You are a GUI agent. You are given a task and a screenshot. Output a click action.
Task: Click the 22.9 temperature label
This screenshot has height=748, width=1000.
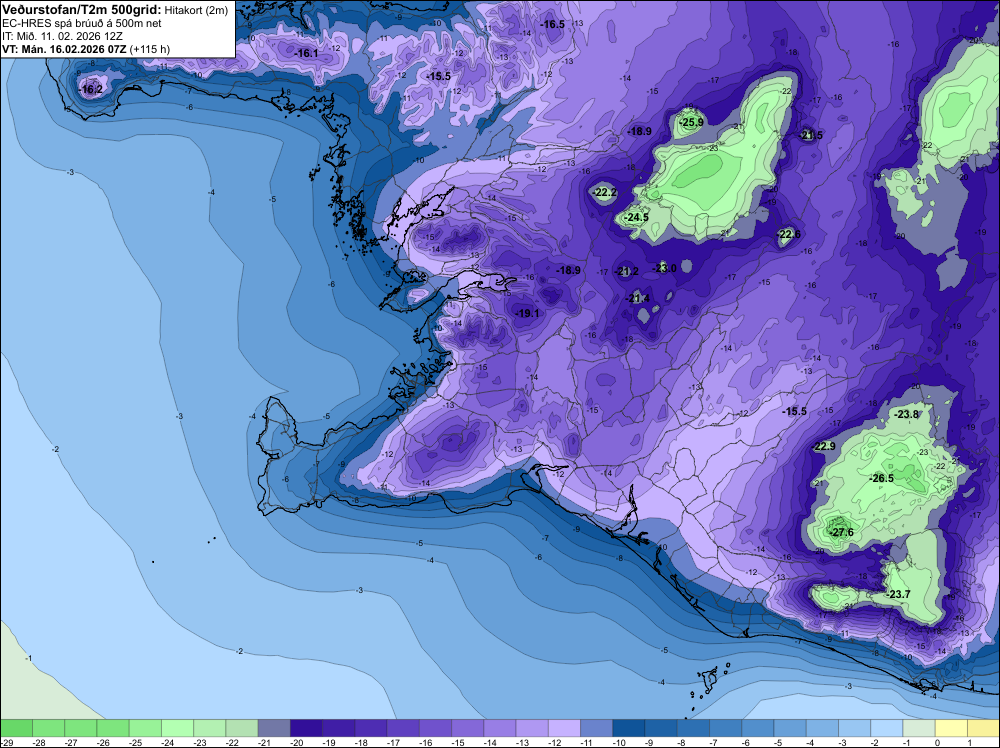(824, 446)
